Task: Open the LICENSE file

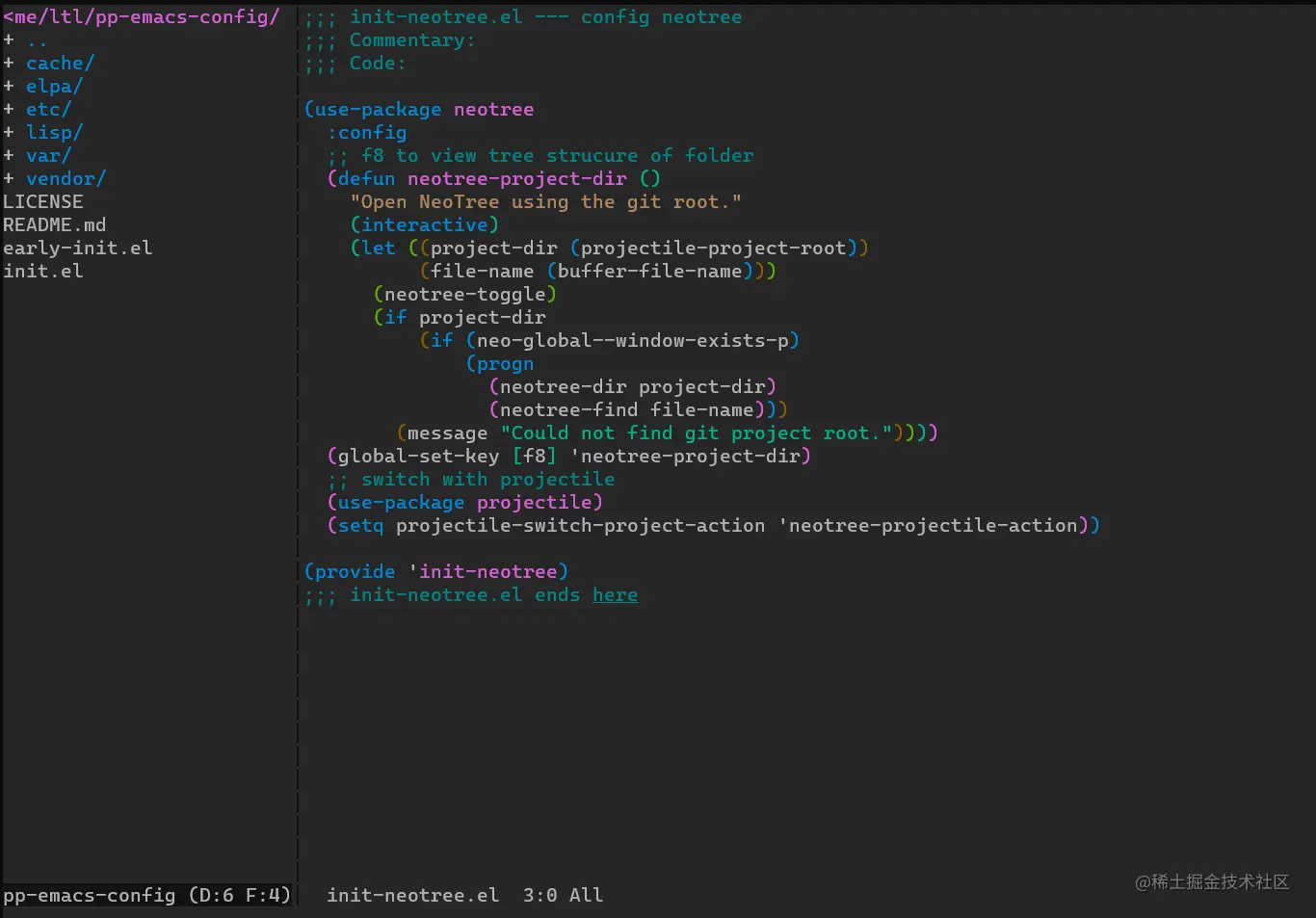Action: coord(43,201)
